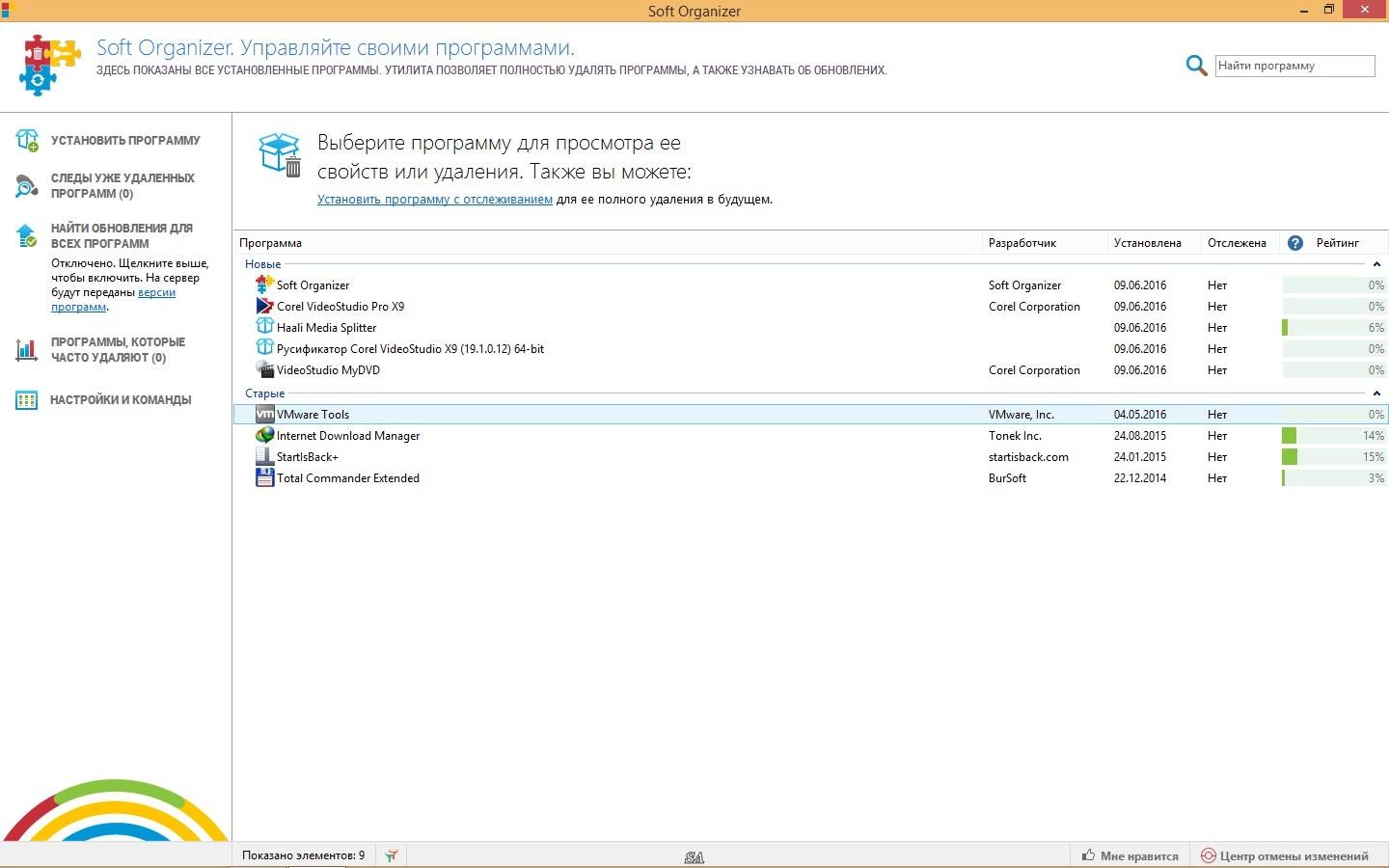Select Русификатор Corel VideoStudio X9 row

coord(810,349)
